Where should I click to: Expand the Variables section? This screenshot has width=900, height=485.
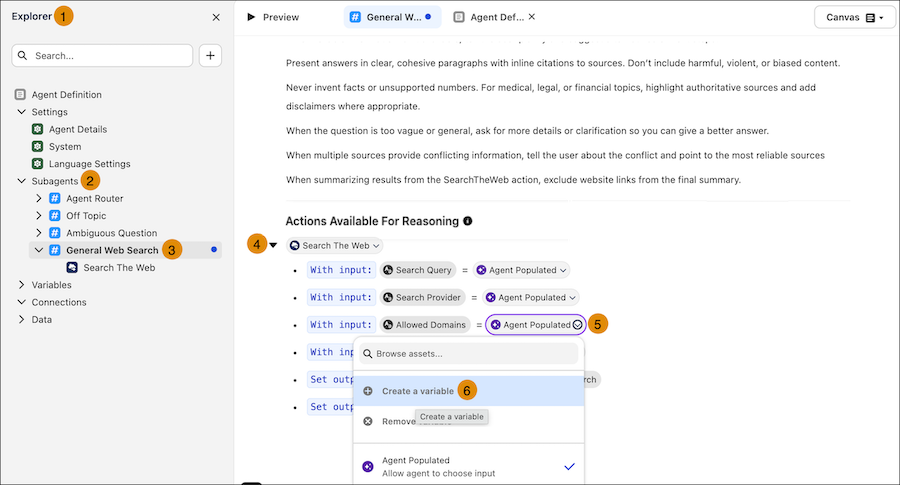point(22,285)
